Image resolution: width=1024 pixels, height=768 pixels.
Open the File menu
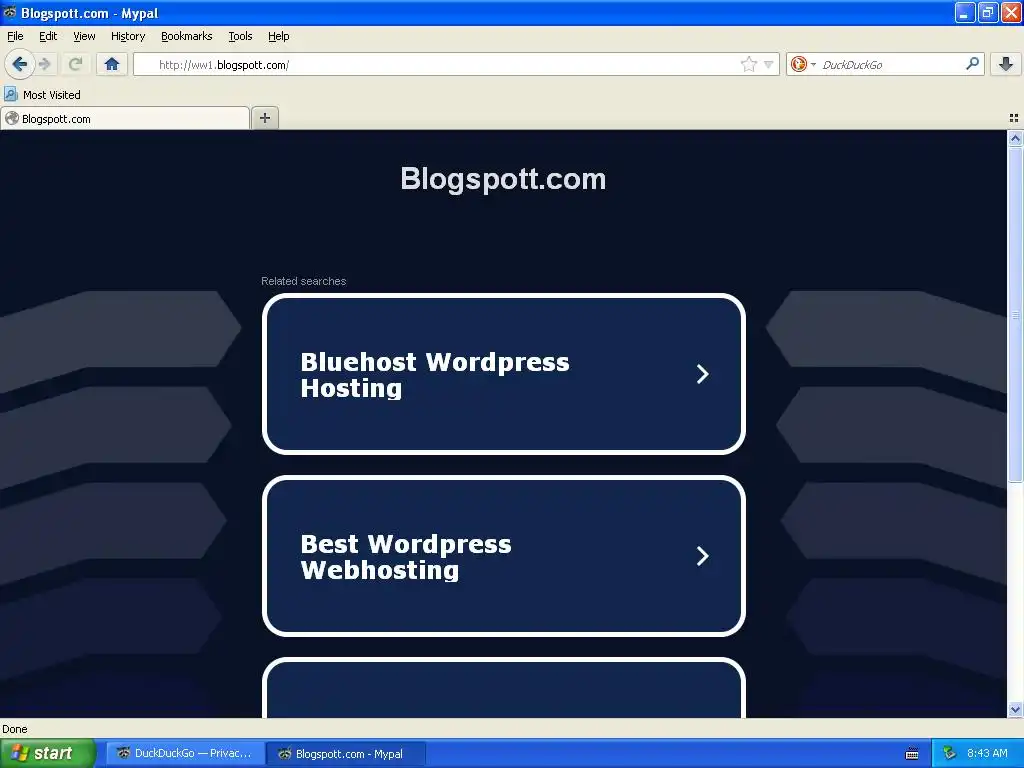click(15, 37)
